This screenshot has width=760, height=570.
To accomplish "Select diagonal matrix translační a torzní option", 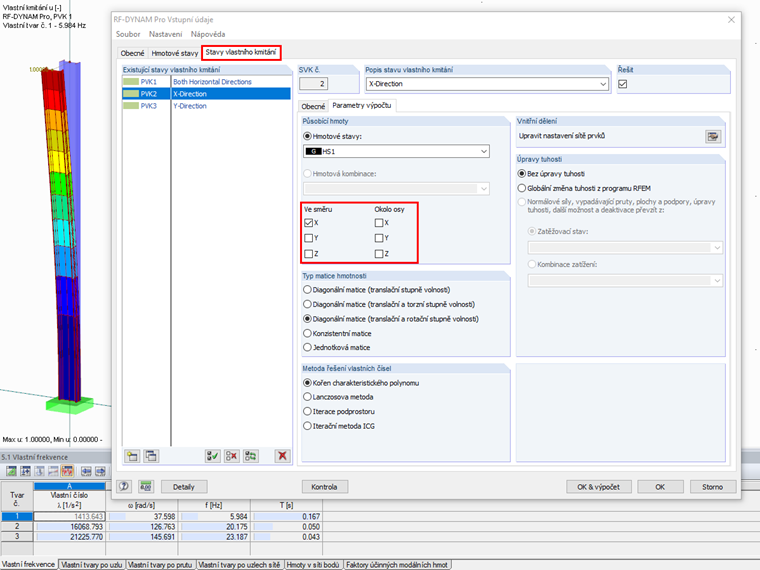I will (x=307, y=304).
